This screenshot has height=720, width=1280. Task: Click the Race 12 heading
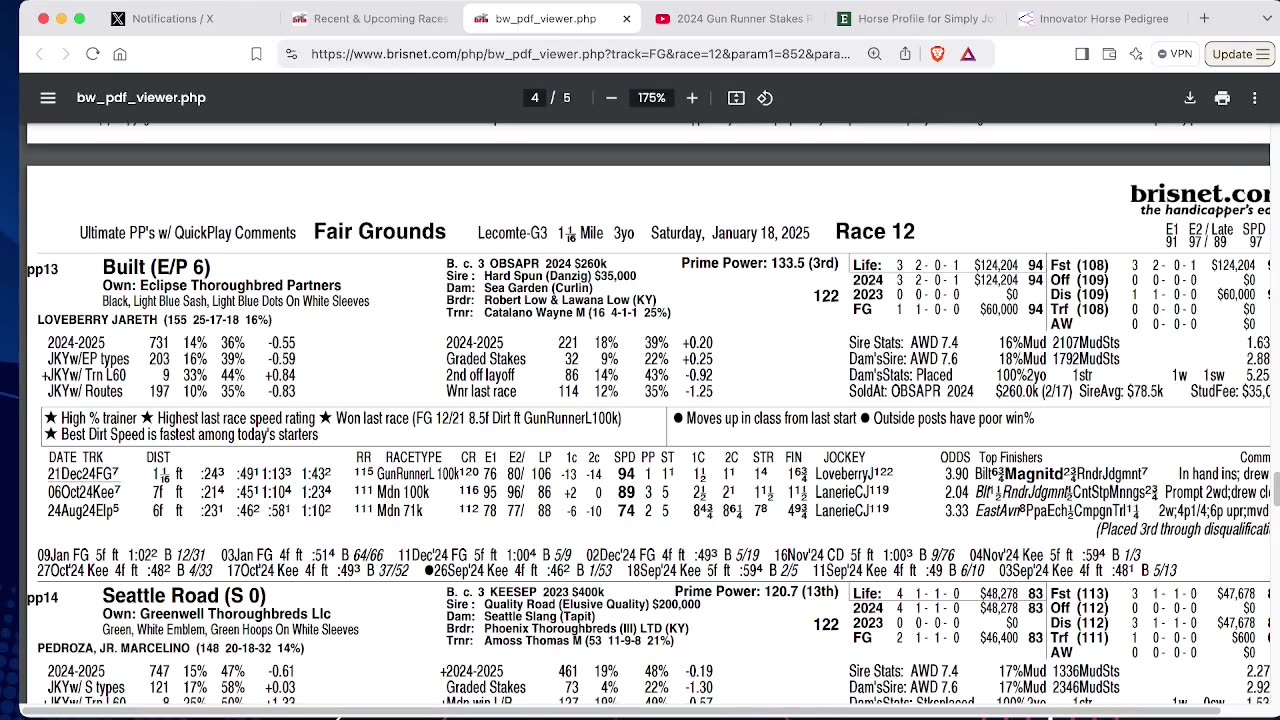[x=875, y=232]
